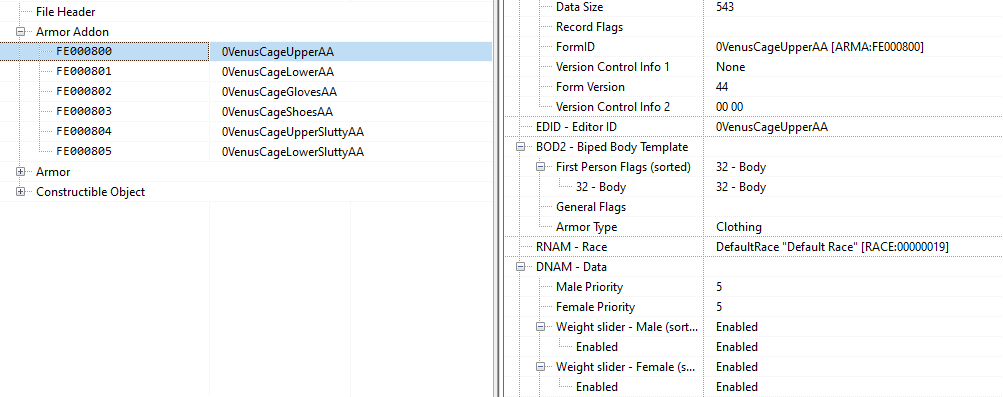Click Weight slider - Female label
1003x397 pixels.
[627, 367]
